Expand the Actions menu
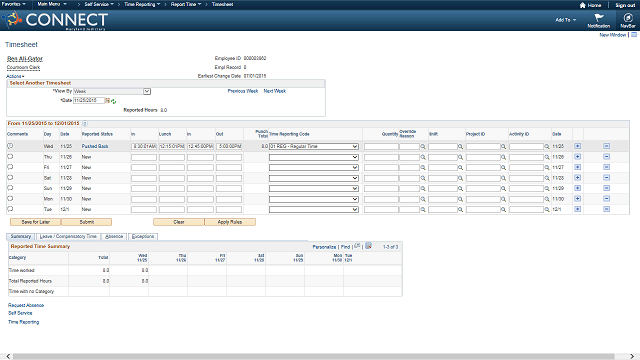 tap(15, 76)
